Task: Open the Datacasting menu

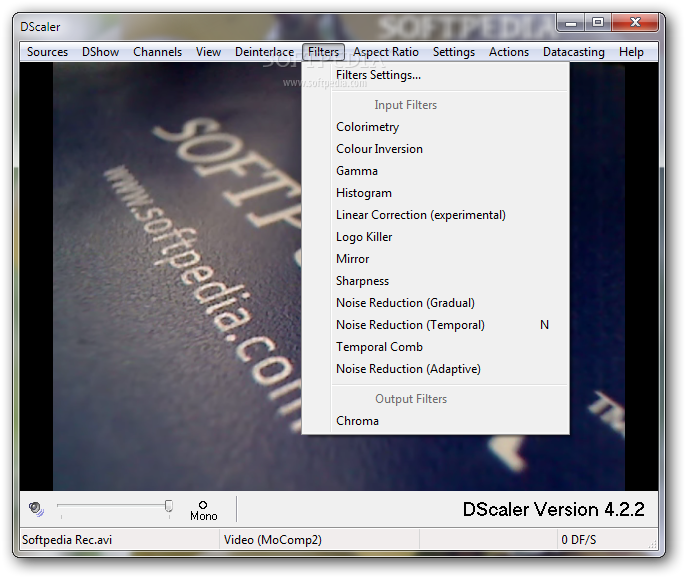Action: (x=574, y=52)
